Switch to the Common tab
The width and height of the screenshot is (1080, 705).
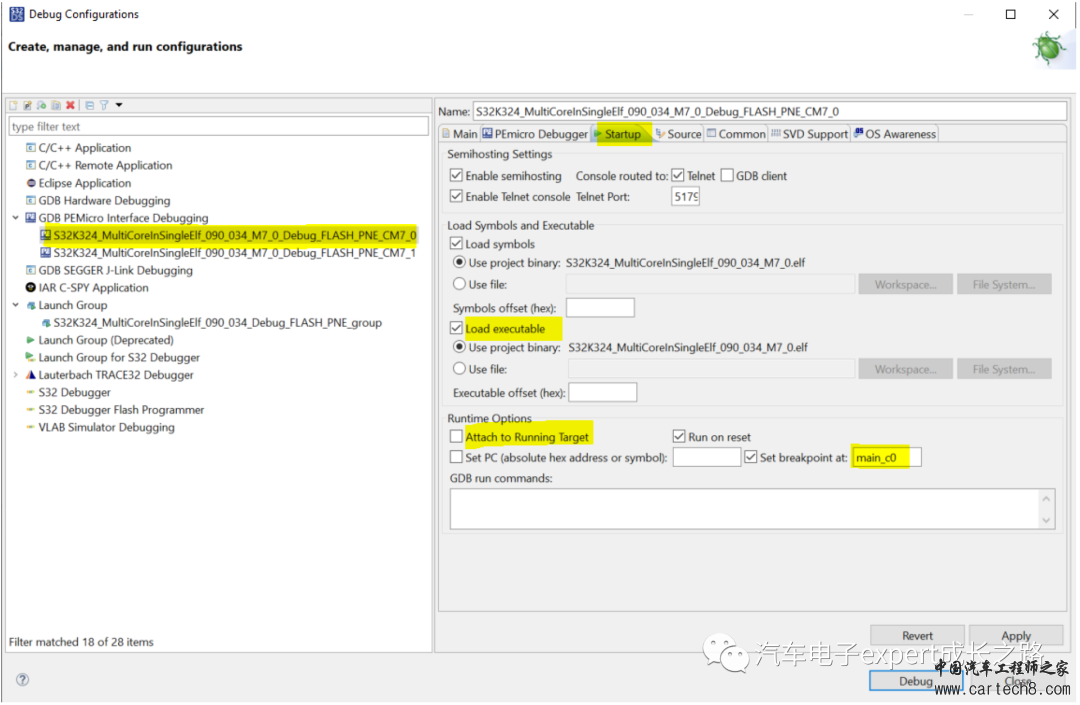(736, 134)
